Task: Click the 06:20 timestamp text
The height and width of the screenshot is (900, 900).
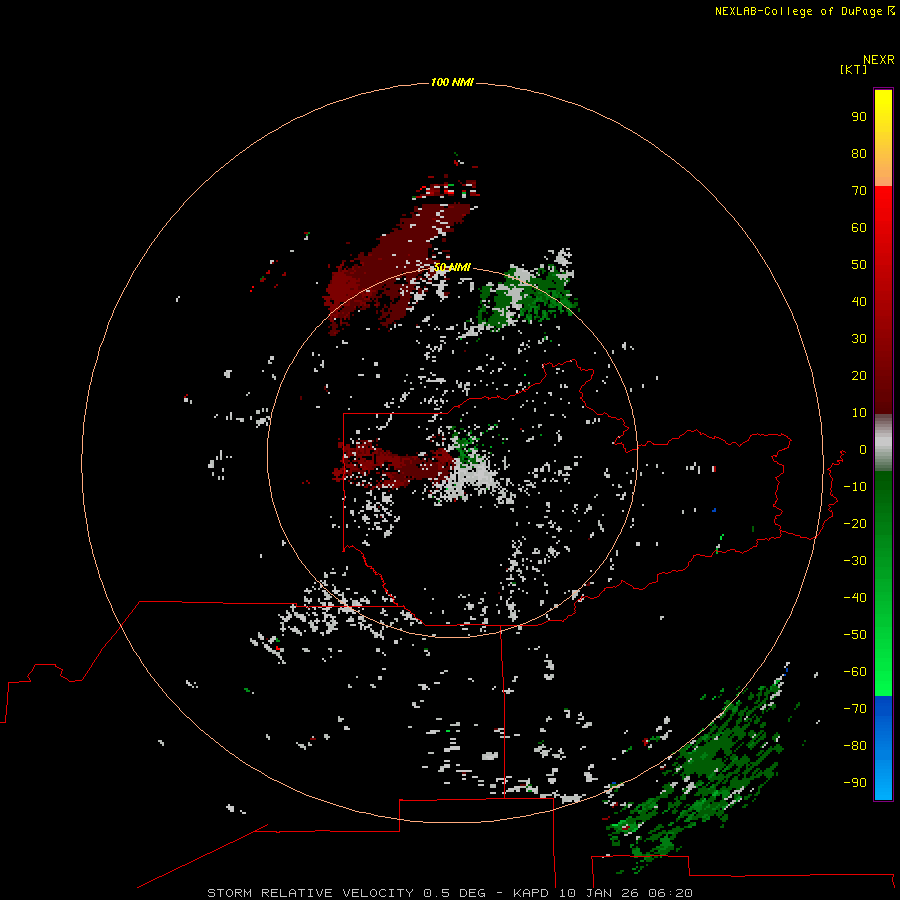Action: (668, 893)
